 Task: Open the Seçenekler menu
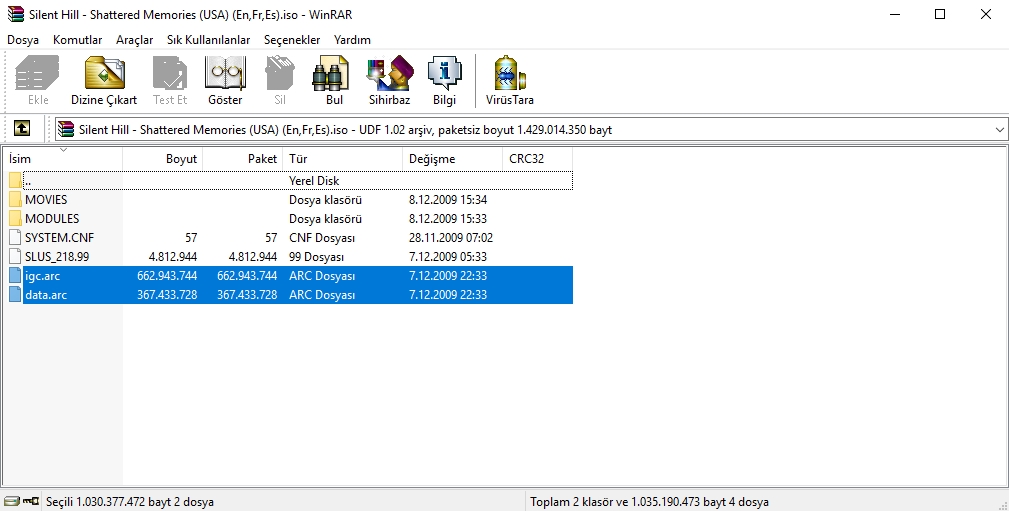click(x=292, y=40)
